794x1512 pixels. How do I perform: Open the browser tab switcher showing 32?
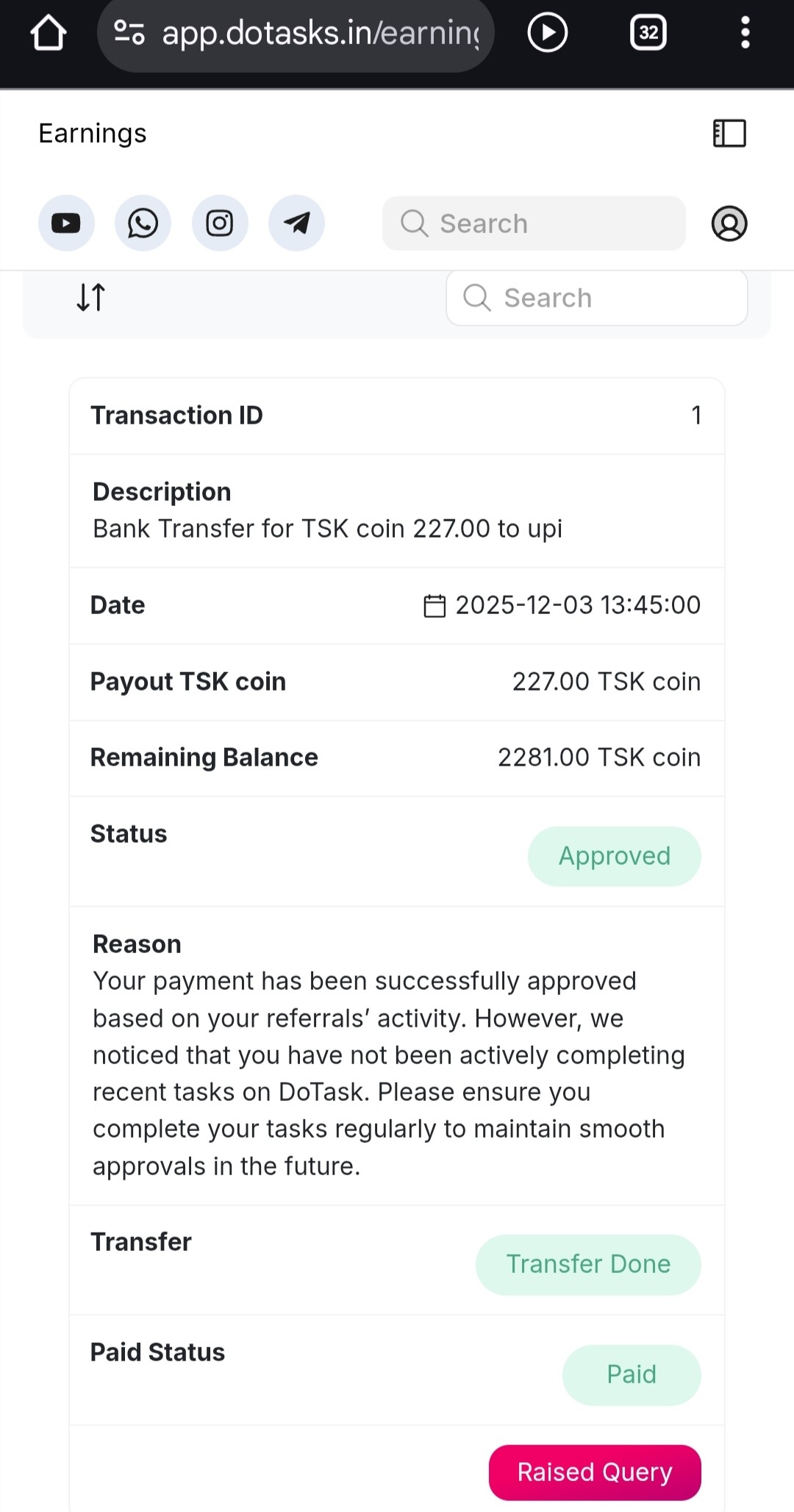(x=648, y=33)
